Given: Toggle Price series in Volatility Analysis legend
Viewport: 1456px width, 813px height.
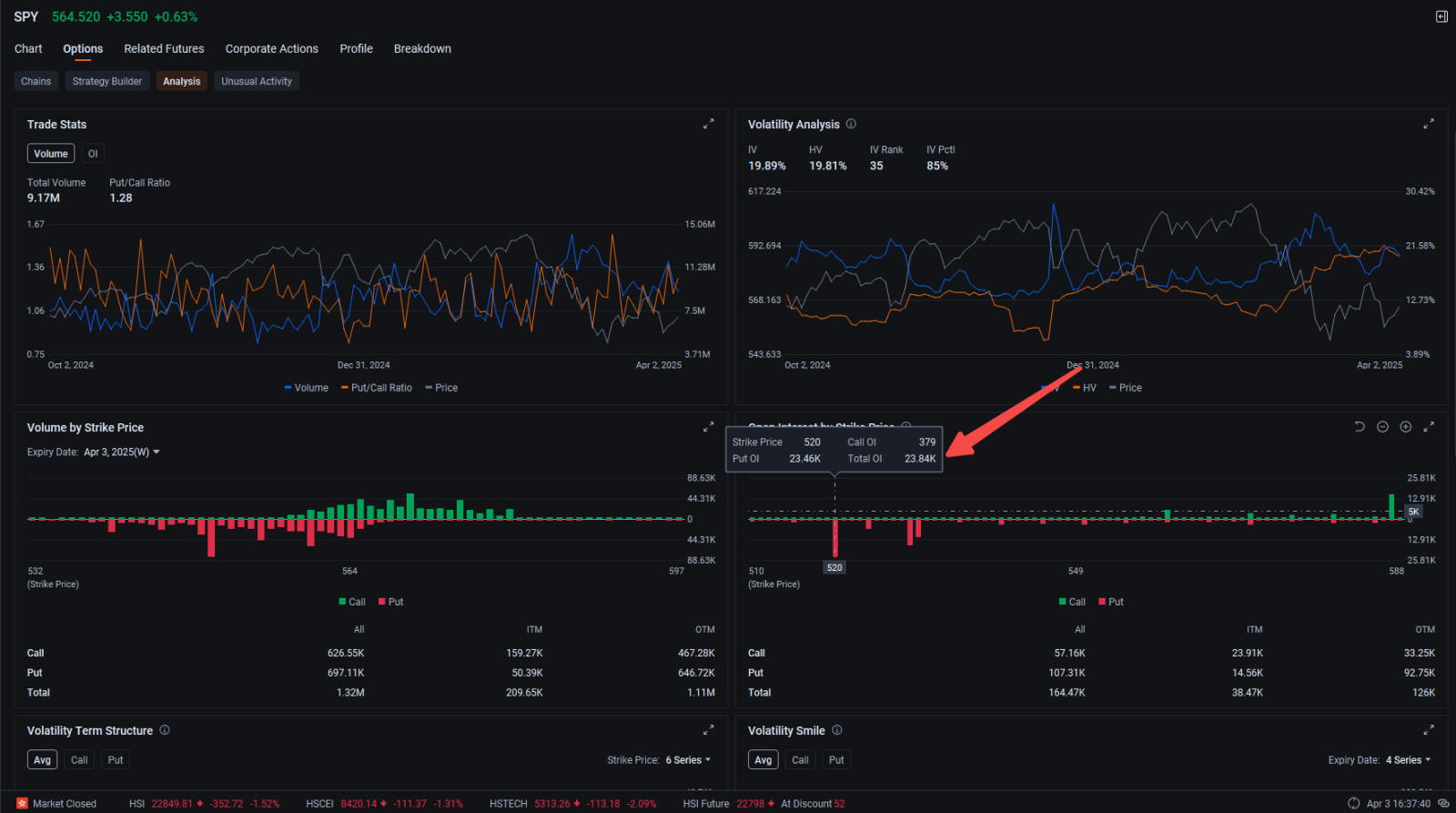Looking at the screenshot, I should (x=1126, y=388).
